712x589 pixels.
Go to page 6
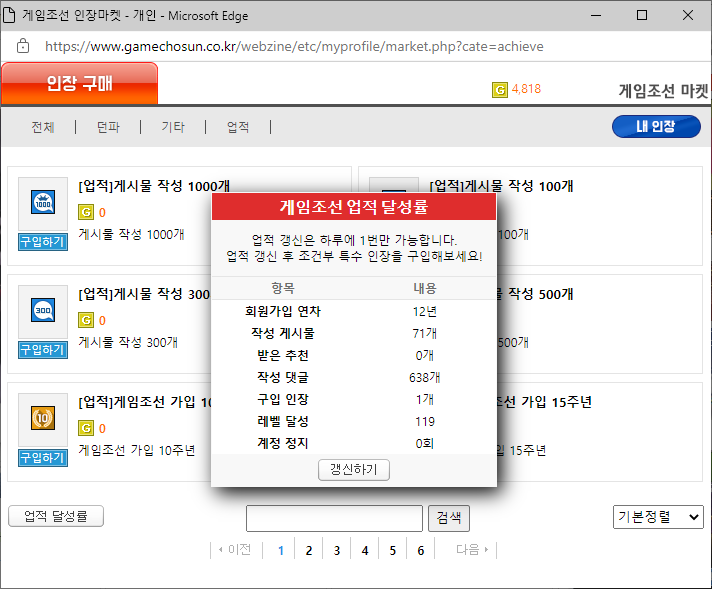tap(421, 550)
